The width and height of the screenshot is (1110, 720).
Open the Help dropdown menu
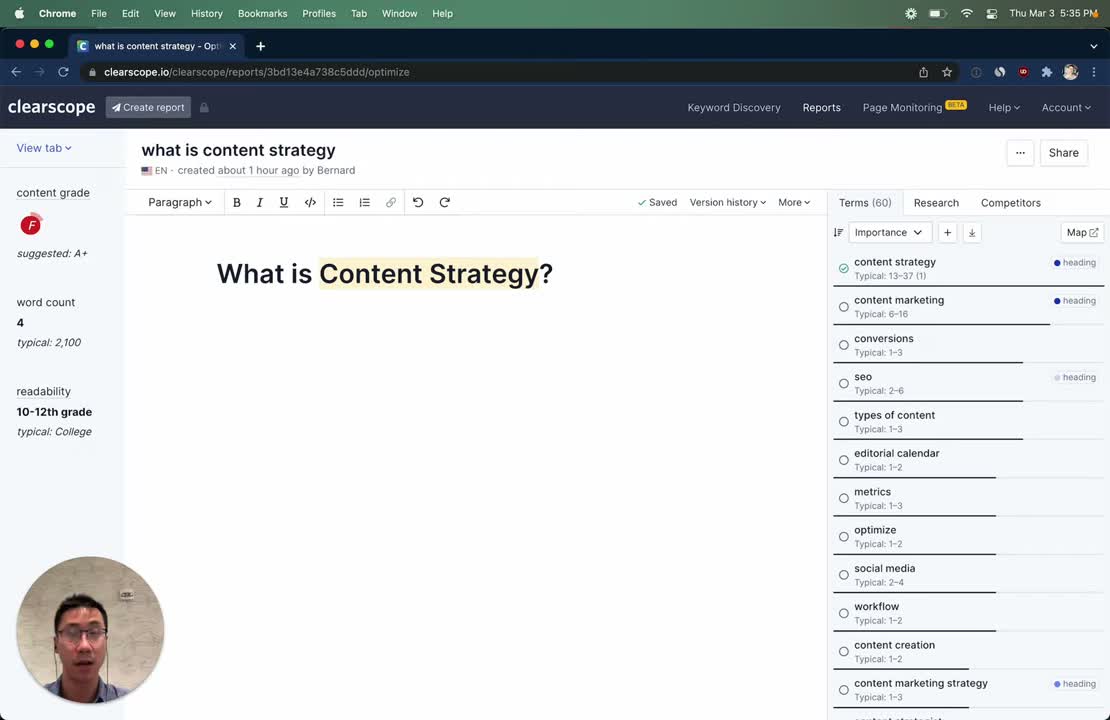[1004, 108]
